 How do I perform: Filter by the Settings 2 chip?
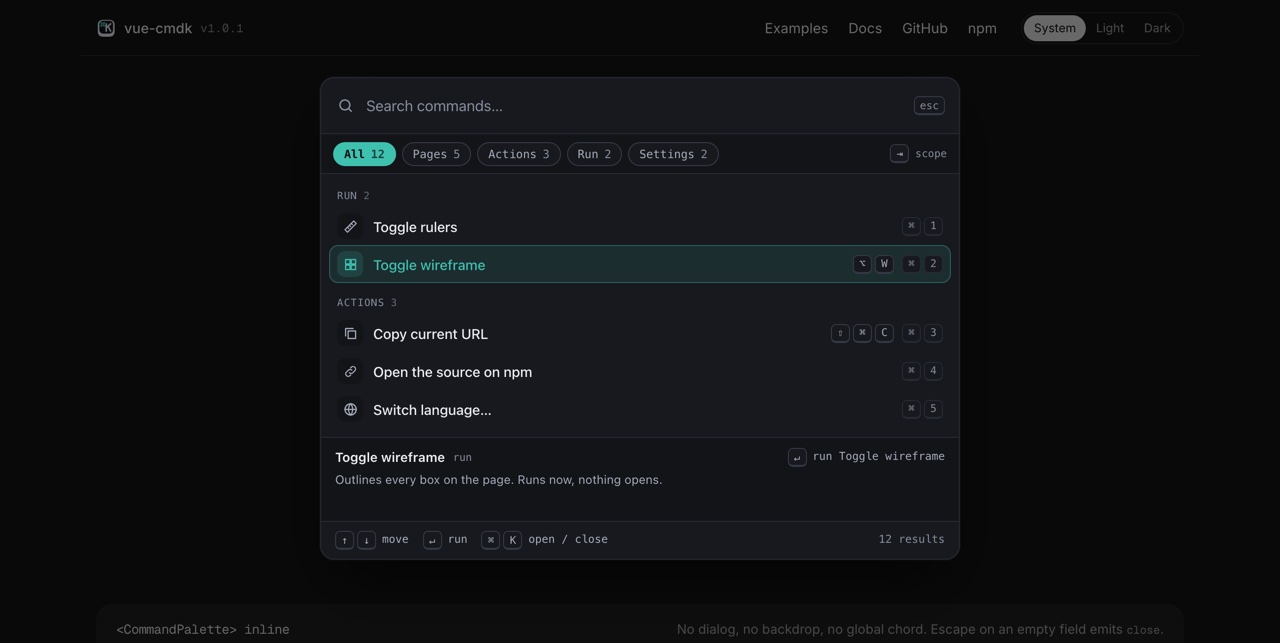pyautogui.click(x=673, y=154)
